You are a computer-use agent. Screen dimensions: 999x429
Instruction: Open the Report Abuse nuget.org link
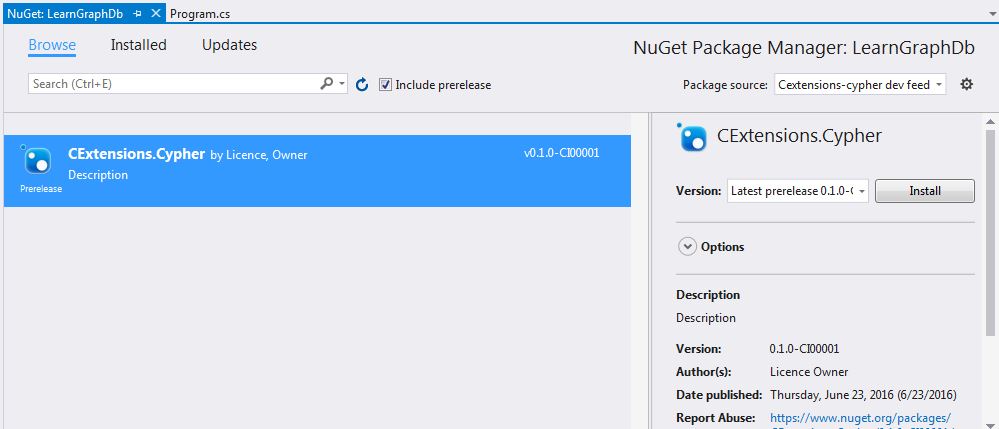(x=861, y=418)
